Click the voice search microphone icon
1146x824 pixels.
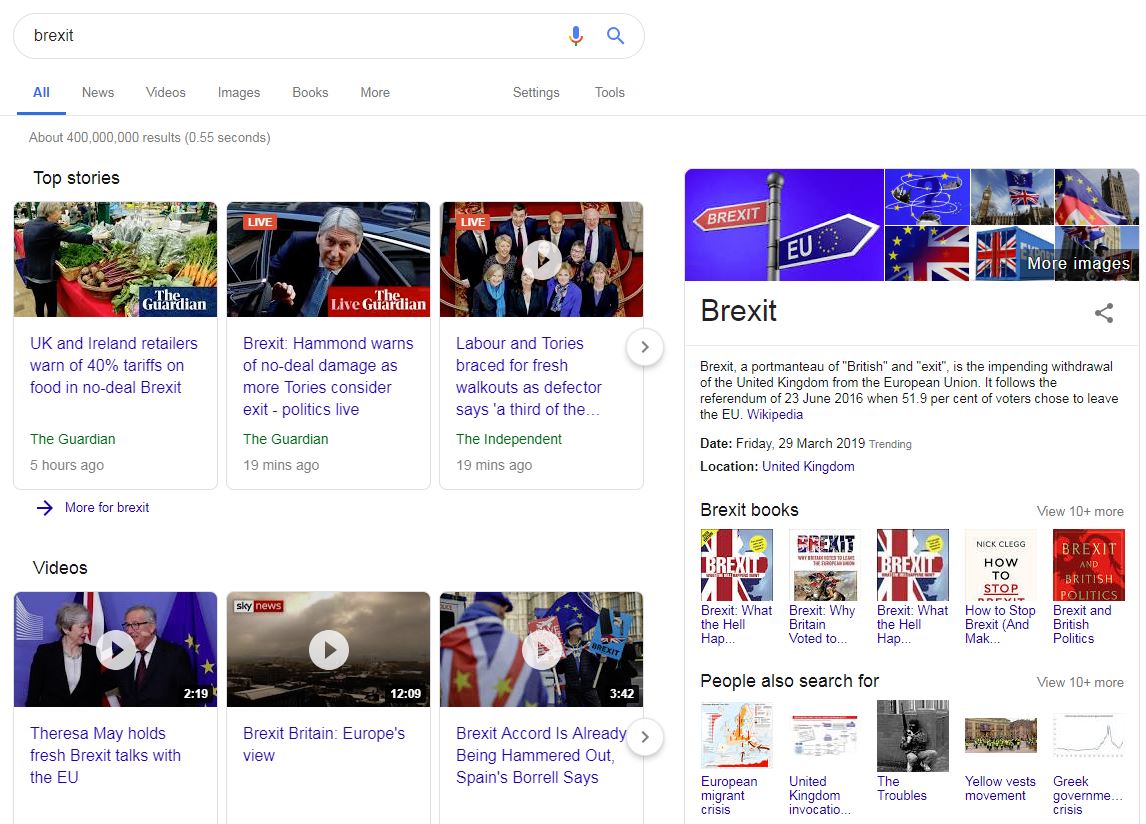[576, 35]
